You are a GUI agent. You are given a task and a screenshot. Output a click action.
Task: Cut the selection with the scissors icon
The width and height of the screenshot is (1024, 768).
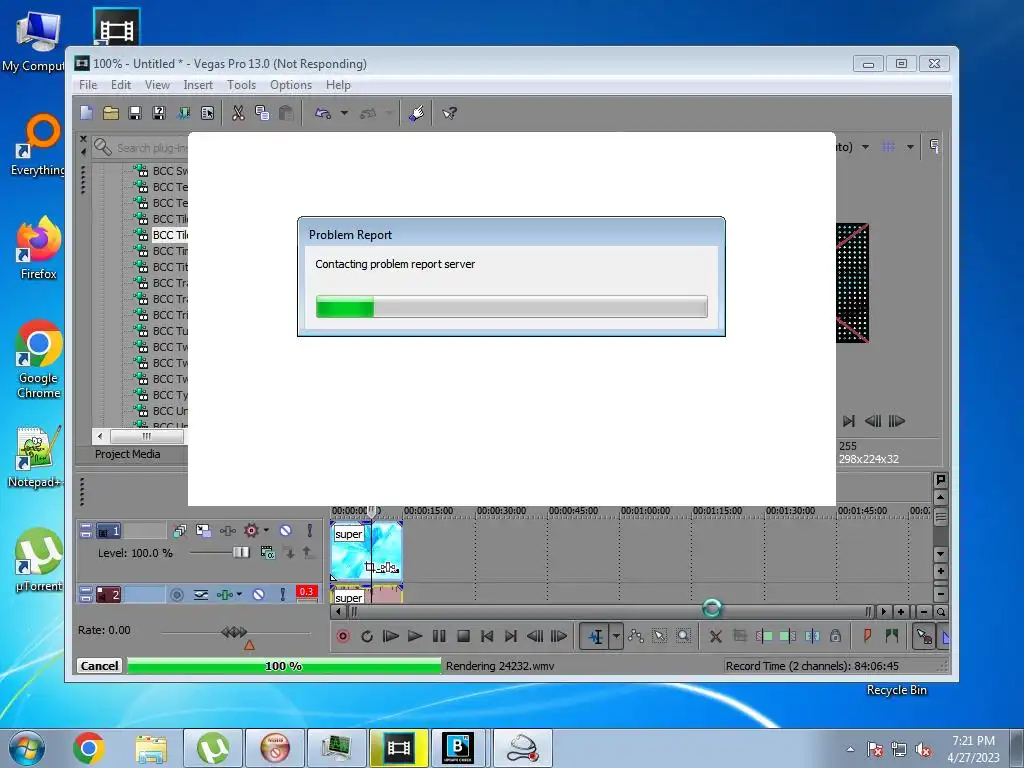tap(238, 113)
